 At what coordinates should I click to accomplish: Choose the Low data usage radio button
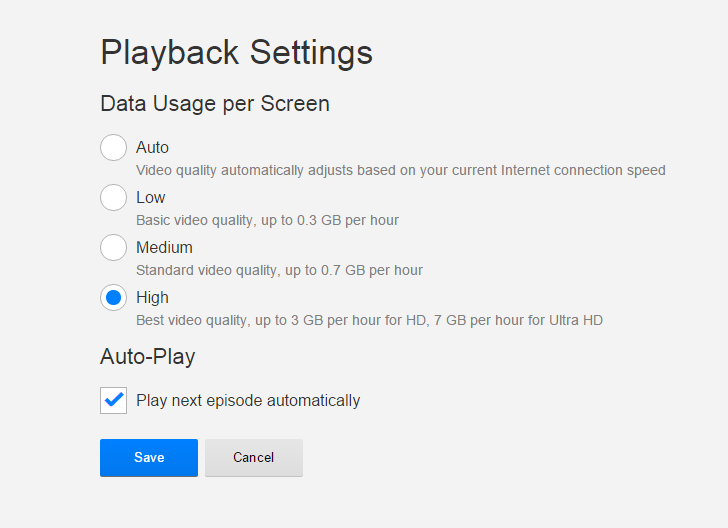click(x=113, y=198)
